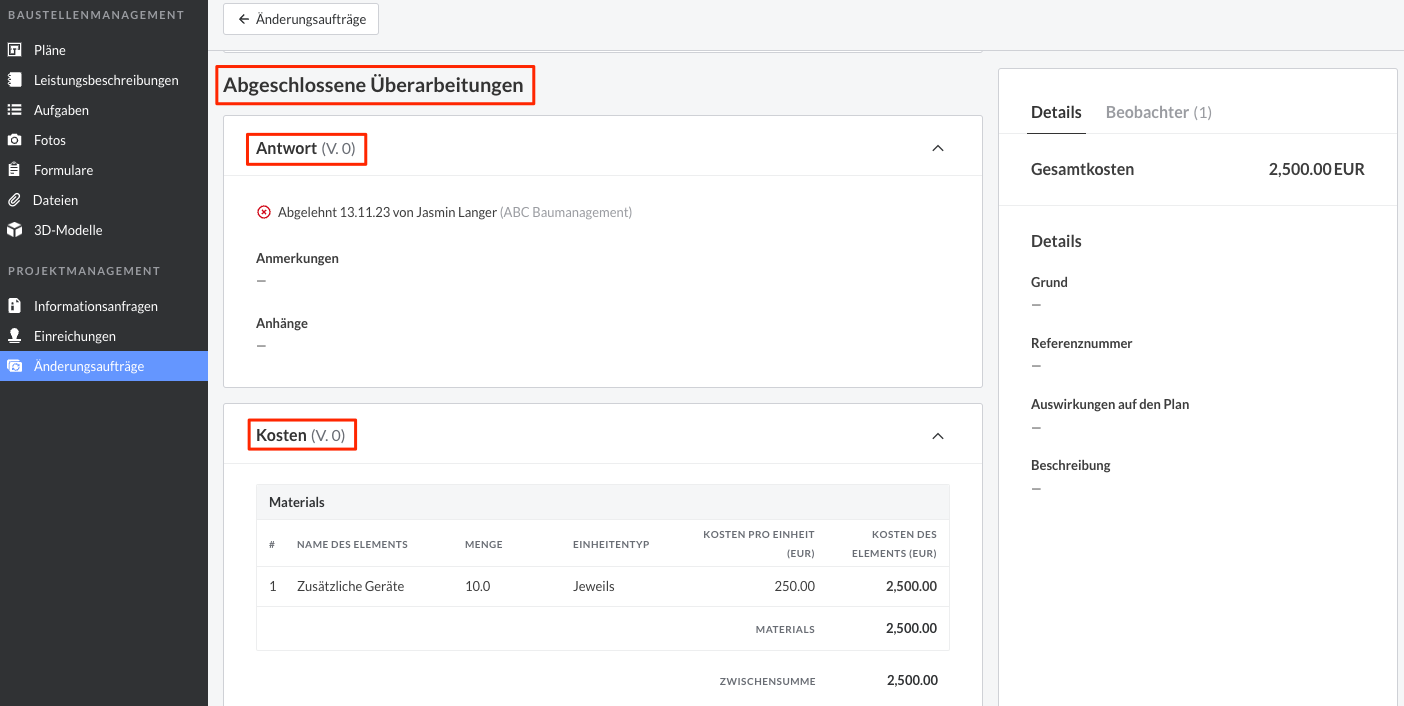Click the Referenznummer field label
This screenshot has width=1404, height=706.
click(x=1081, y=343)
